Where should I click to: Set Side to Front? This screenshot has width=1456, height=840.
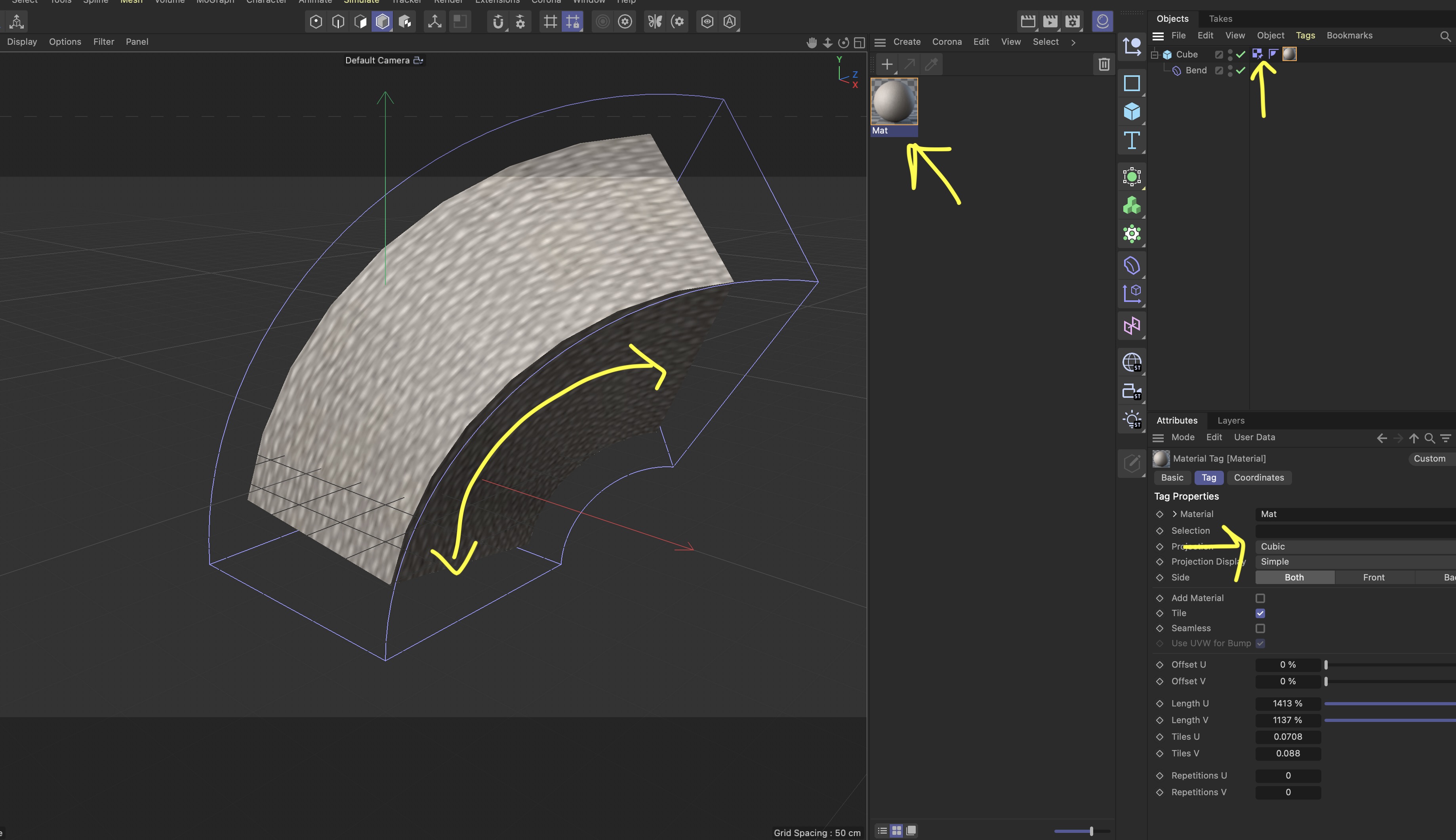pos(1374,578)
